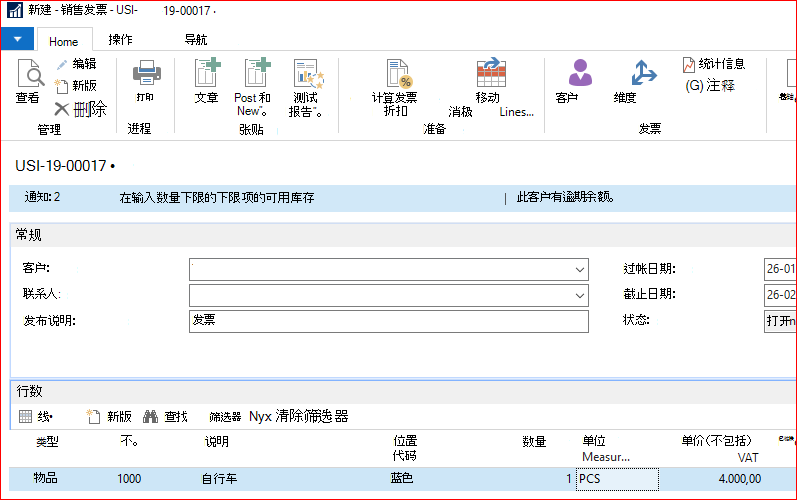Click the quantity cell showing 1

568,479
